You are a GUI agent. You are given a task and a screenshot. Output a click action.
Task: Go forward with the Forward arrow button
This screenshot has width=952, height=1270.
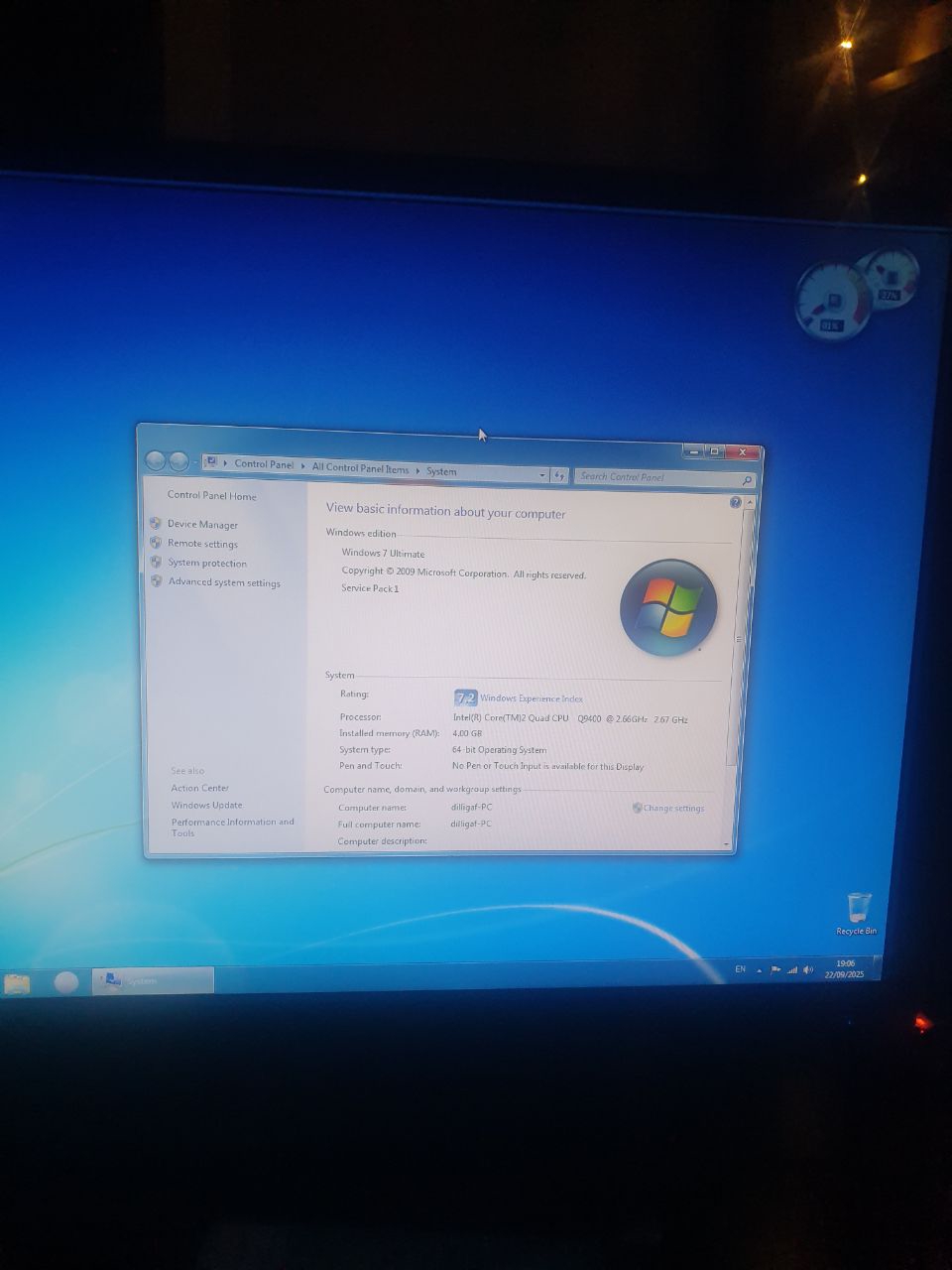coord(178,461)
